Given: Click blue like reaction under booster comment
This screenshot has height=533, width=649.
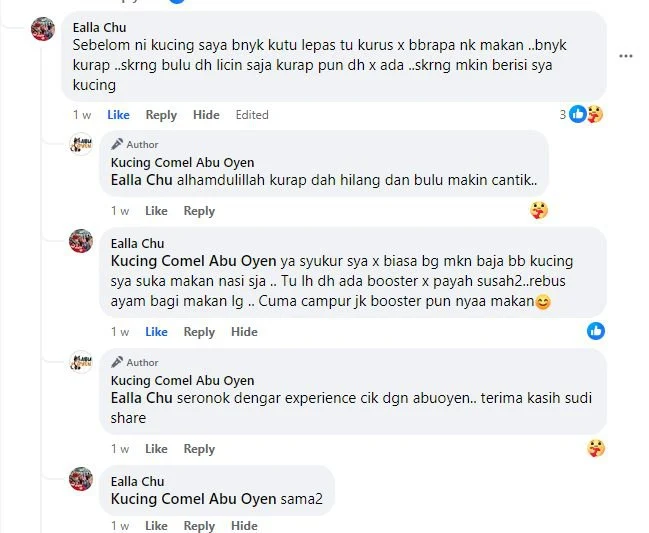Looking at the screenshot, I should [596, 331].
